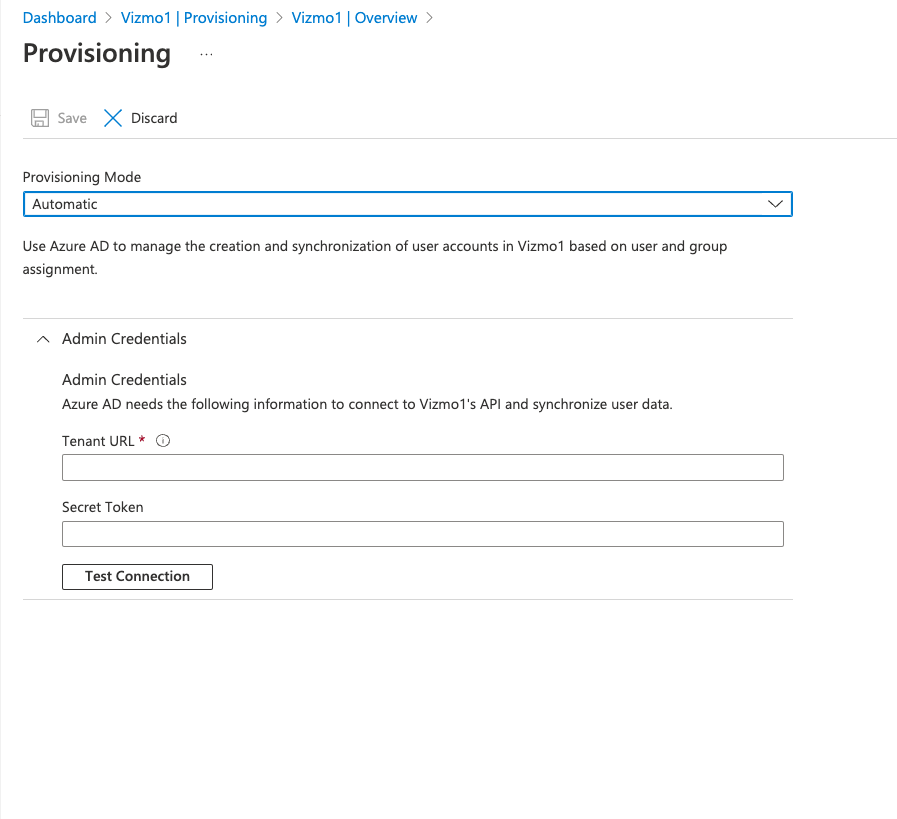Click the Tenant URL label
Screen dimensions: 897x819
(98, 441)
